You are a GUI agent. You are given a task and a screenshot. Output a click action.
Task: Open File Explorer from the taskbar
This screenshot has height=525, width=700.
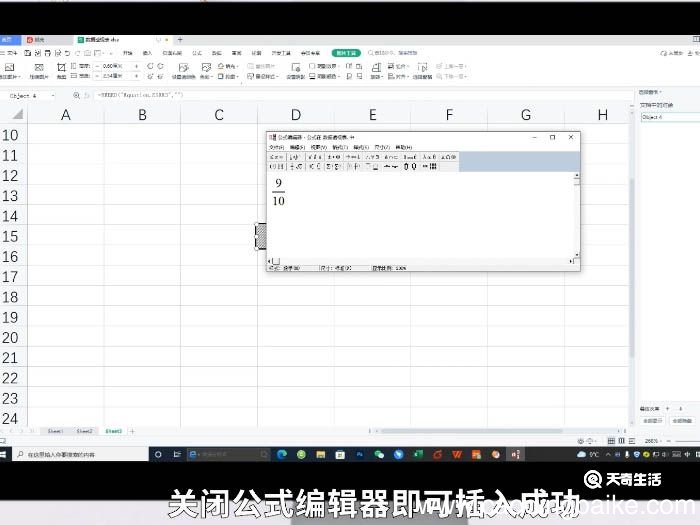click(321, 454)
